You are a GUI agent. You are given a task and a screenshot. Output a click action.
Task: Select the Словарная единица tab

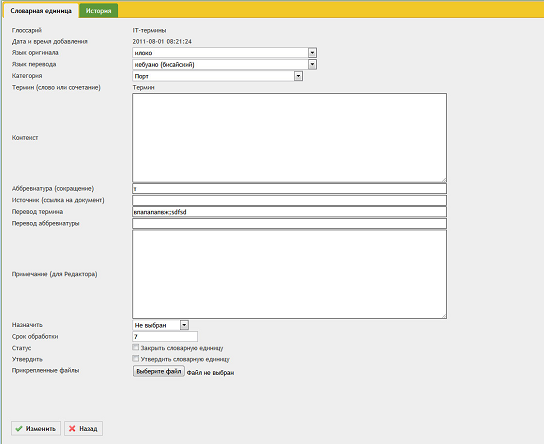pyautogui.click(x=41, y=11)
